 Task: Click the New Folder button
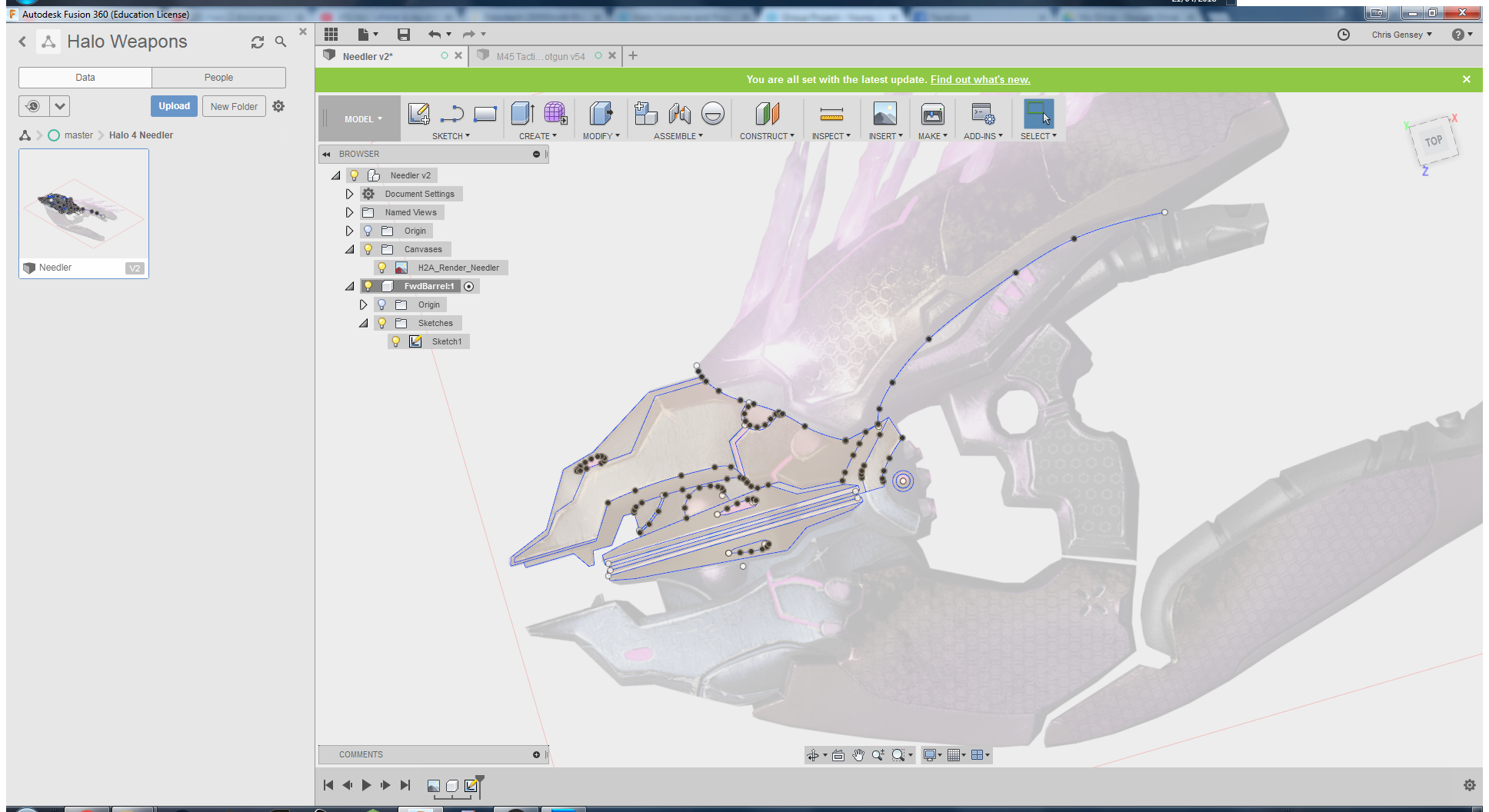(x=234, y=106)
